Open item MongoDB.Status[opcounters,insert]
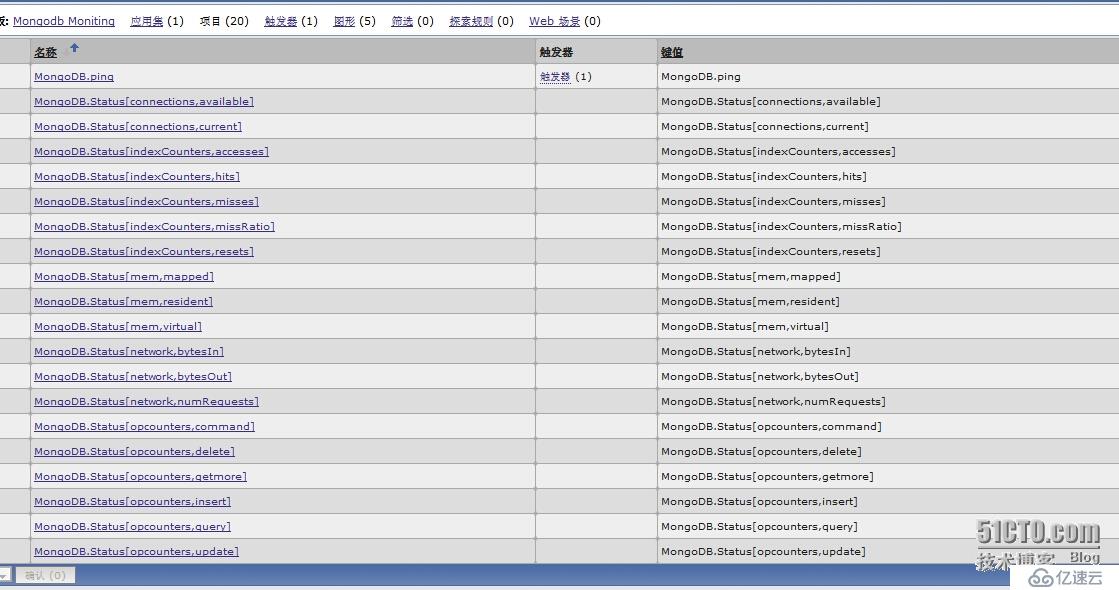The image size is (1119, 590). [132, 501]
